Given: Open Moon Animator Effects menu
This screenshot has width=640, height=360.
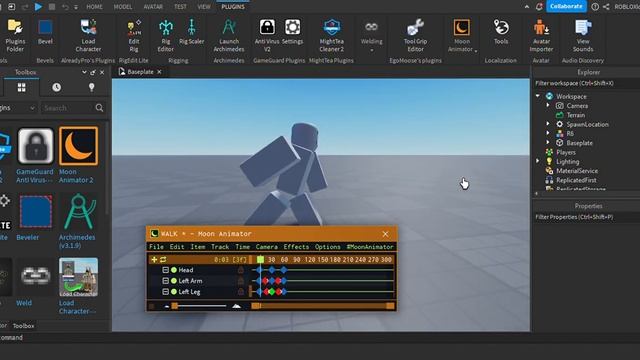Looking at the screenshot, I should click(296, 247).
